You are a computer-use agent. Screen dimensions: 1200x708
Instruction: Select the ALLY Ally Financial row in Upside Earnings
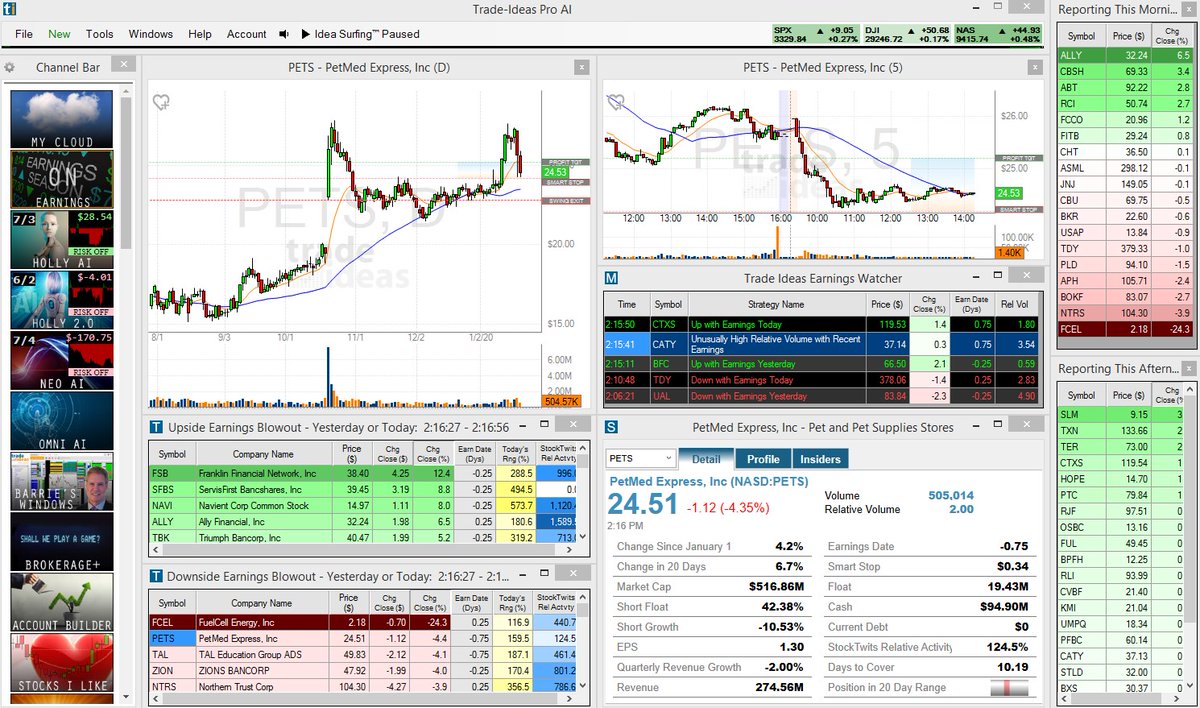tap(364, 522)
